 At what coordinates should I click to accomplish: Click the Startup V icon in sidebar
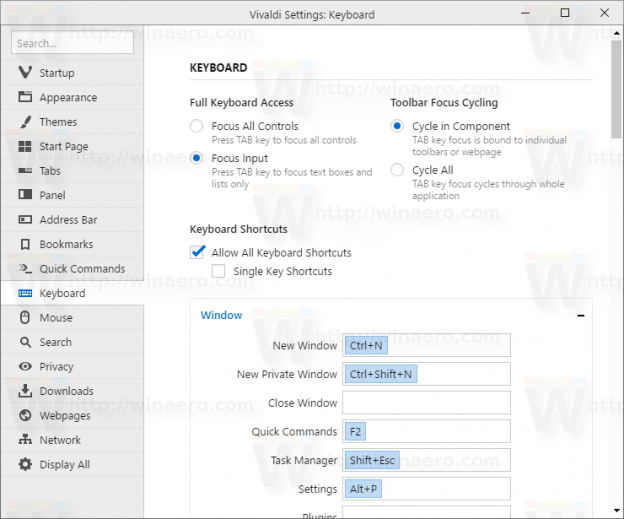(25, 72)
